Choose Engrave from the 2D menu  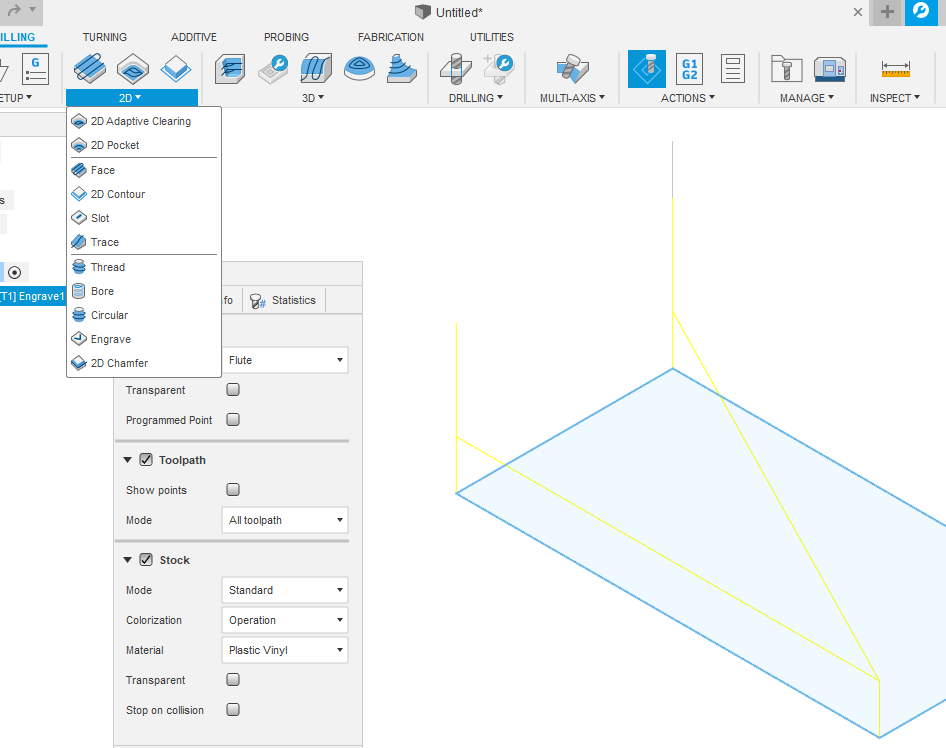point(110,339)
